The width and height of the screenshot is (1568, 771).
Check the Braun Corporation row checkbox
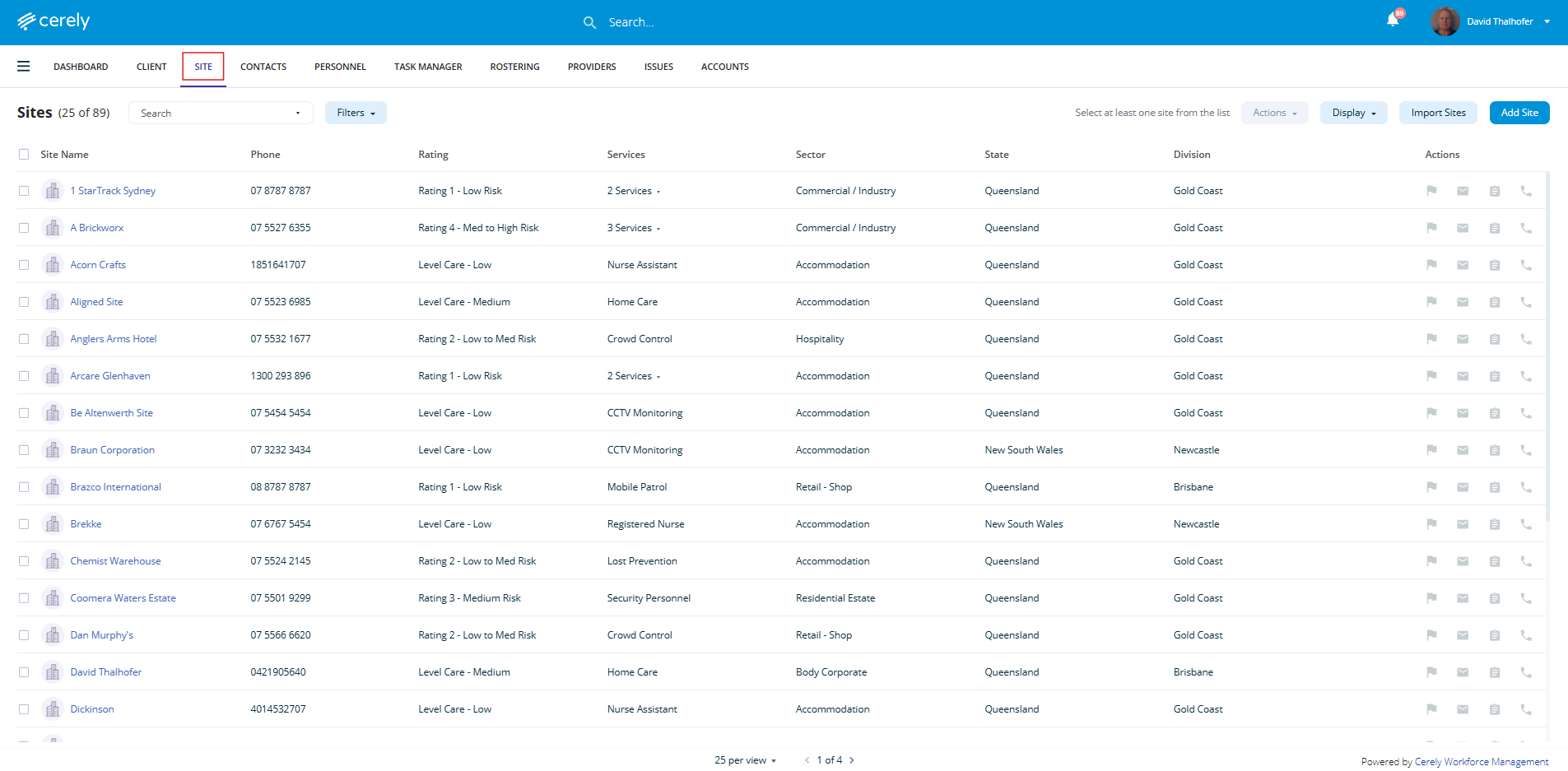click(24, 450)
